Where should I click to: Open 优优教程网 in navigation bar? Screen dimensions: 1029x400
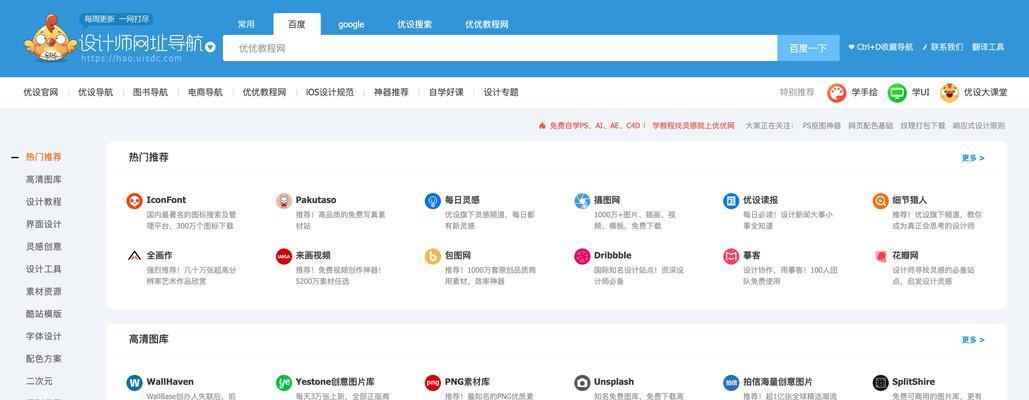pyautogui.click(x=264, y=92)
